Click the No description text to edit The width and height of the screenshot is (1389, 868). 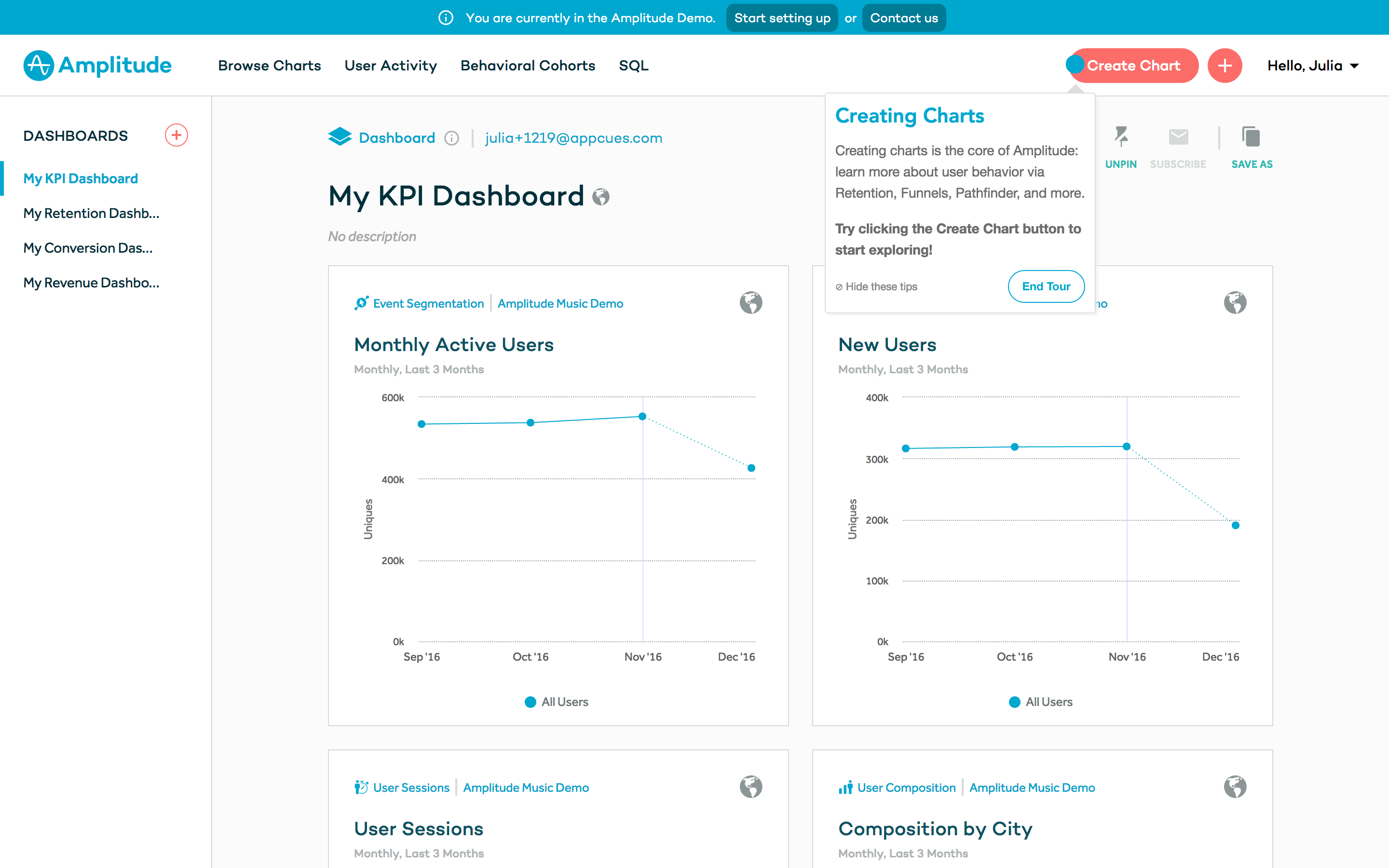click(x=372, y=236)
